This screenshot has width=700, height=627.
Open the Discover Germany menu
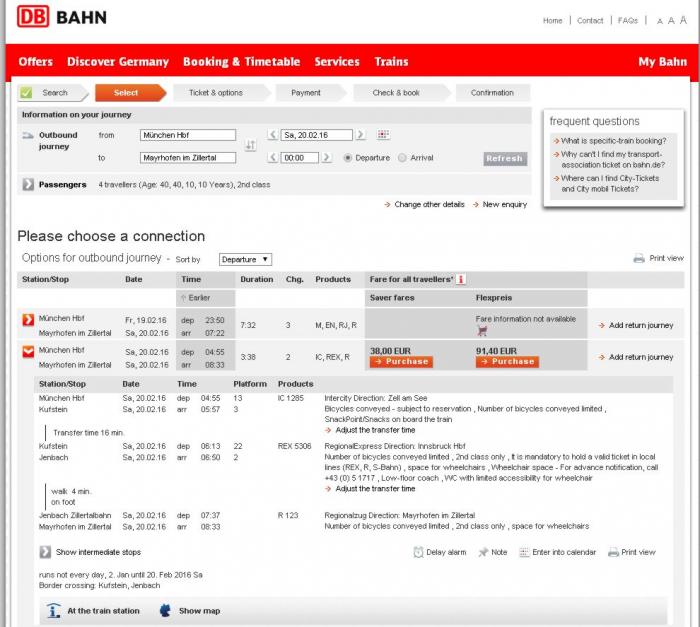(x=118, y=62)
